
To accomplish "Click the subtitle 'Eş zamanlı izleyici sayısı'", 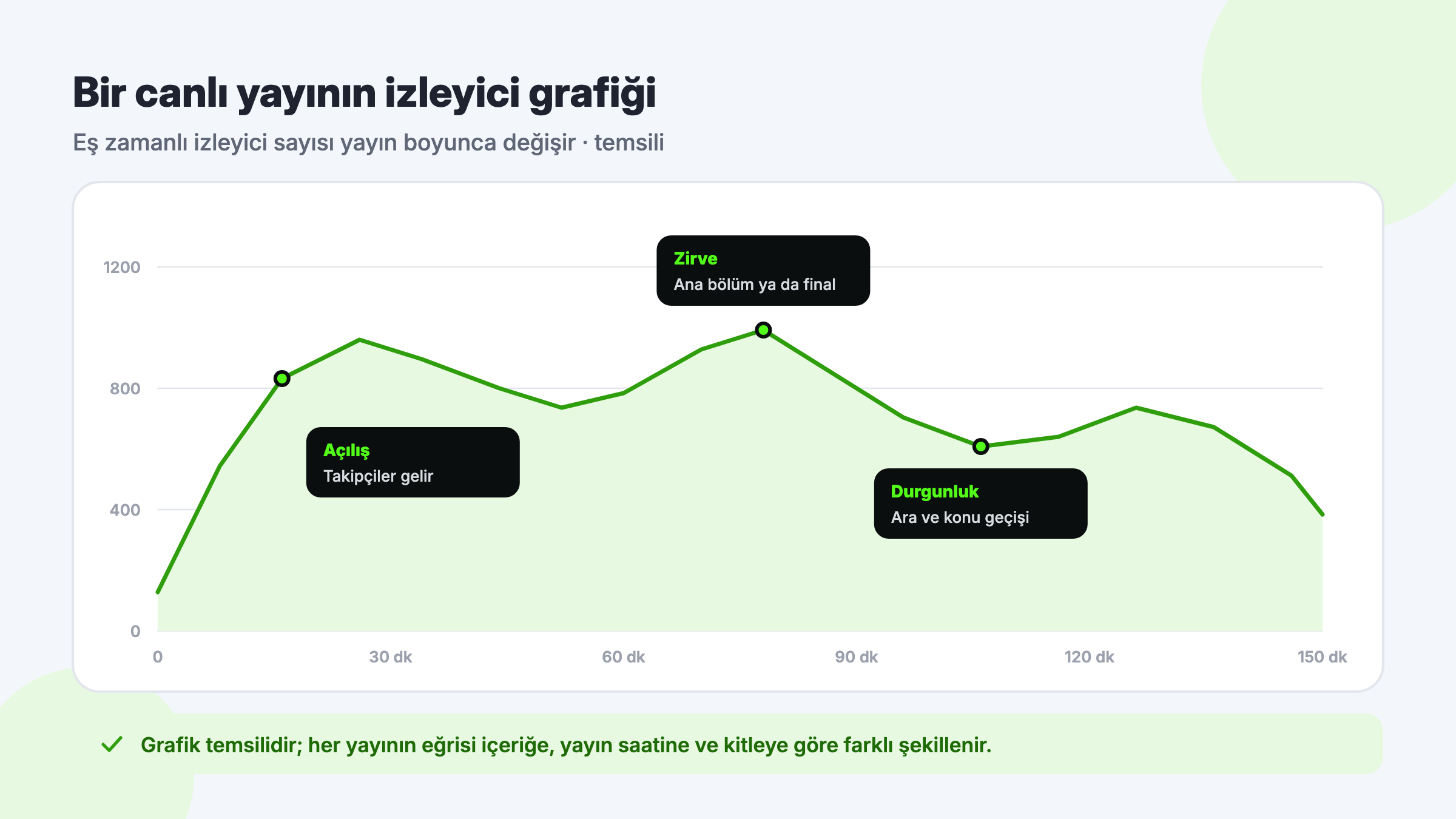I will (204, 143).
